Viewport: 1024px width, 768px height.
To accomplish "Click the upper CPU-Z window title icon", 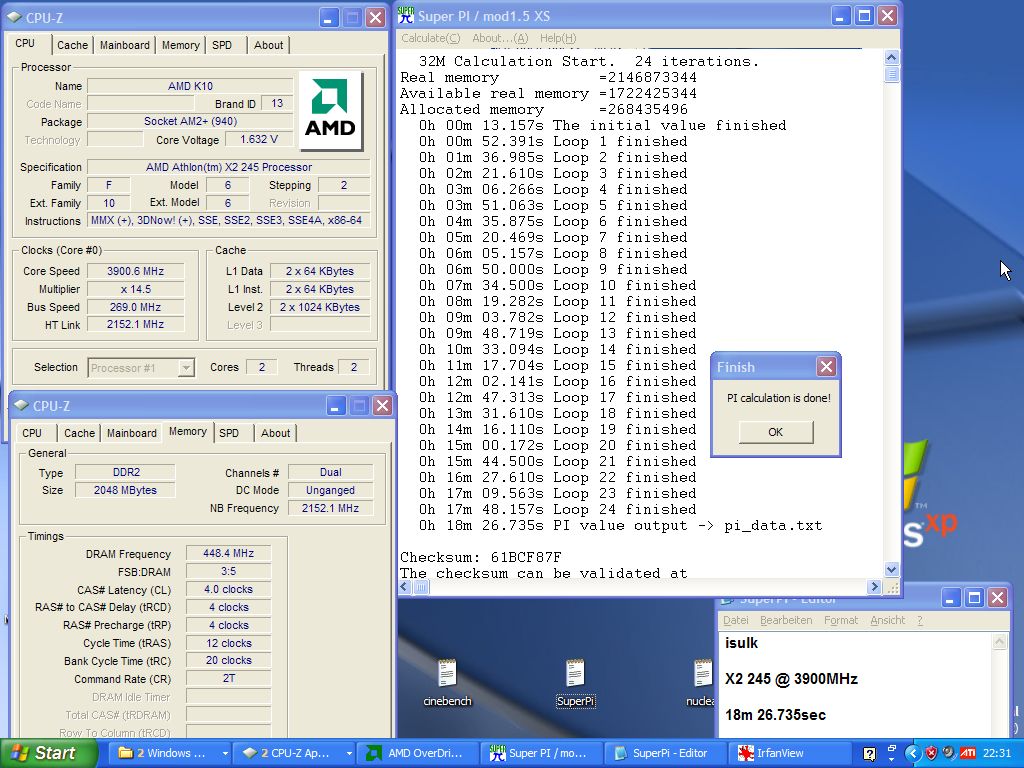I will (x=14, y=17).
